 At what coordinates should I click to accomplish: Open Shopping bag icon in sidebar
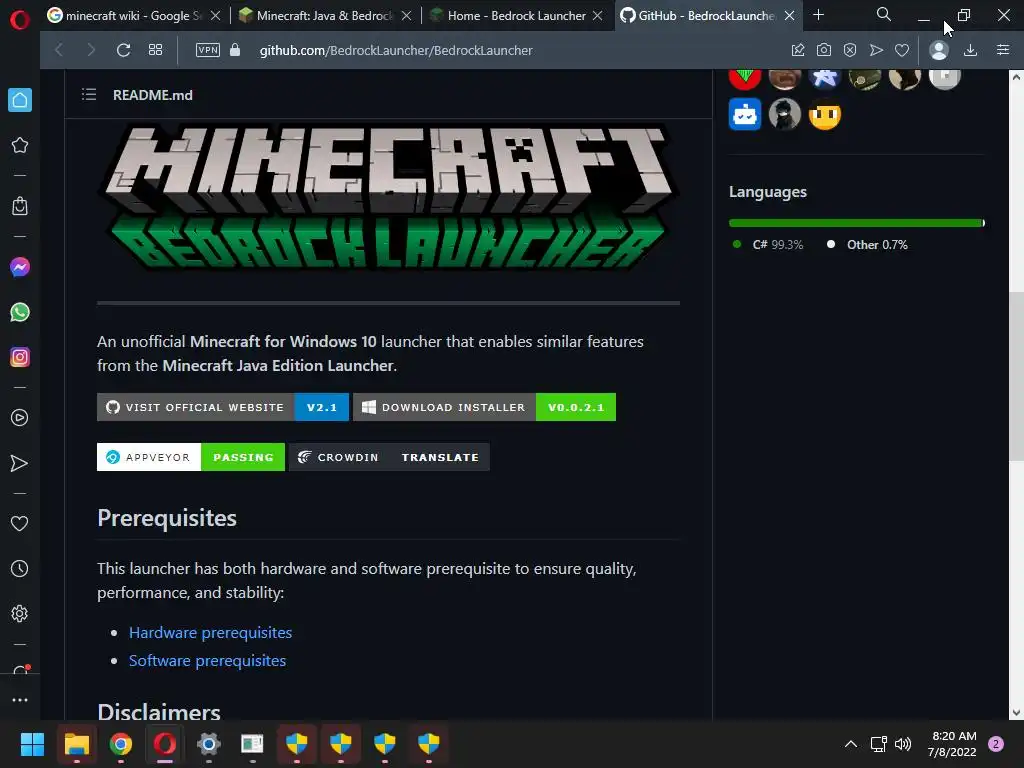pyautogui.click(x=20, y=206)
